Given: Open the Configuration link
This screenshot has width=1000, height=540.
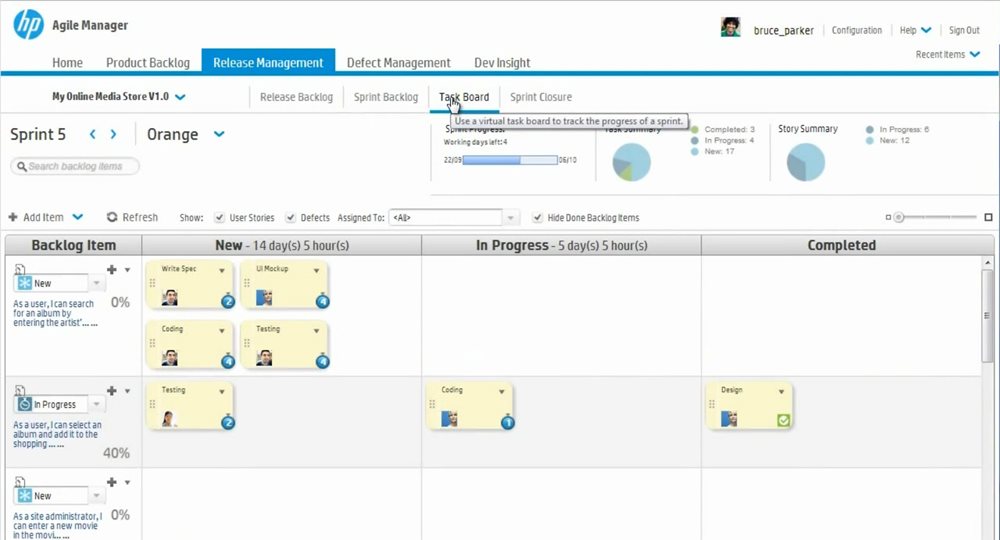Looking at the screenshot, I should (857, 30).
